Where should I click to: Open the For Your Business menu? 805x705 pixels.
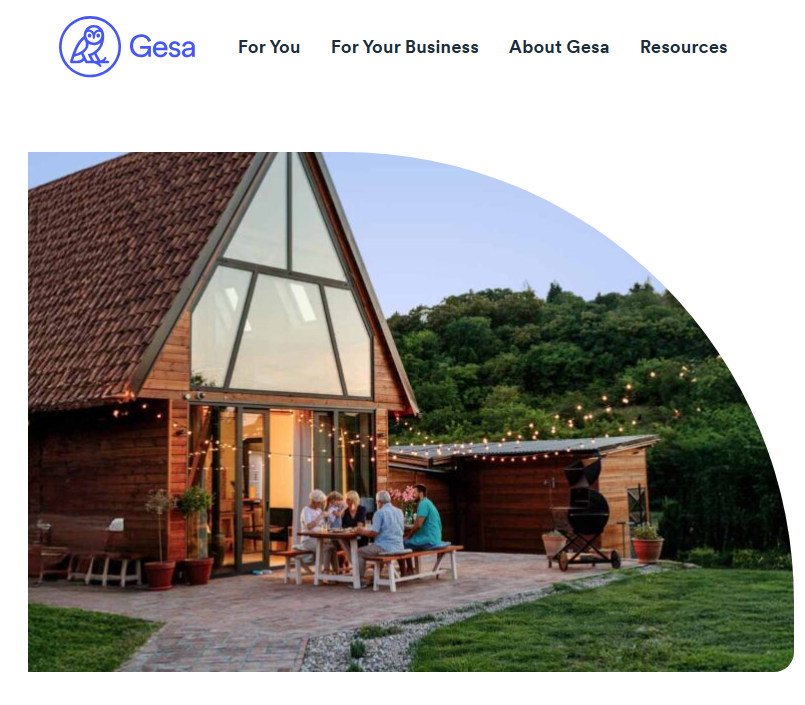(x=405, y=47)
